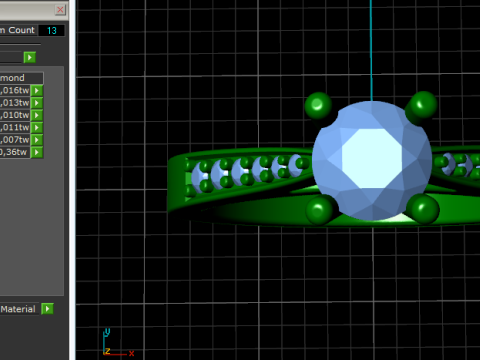The image size is (480, 360).
Task: Select the ,011tw diamond entry
Action: [15, 127]
